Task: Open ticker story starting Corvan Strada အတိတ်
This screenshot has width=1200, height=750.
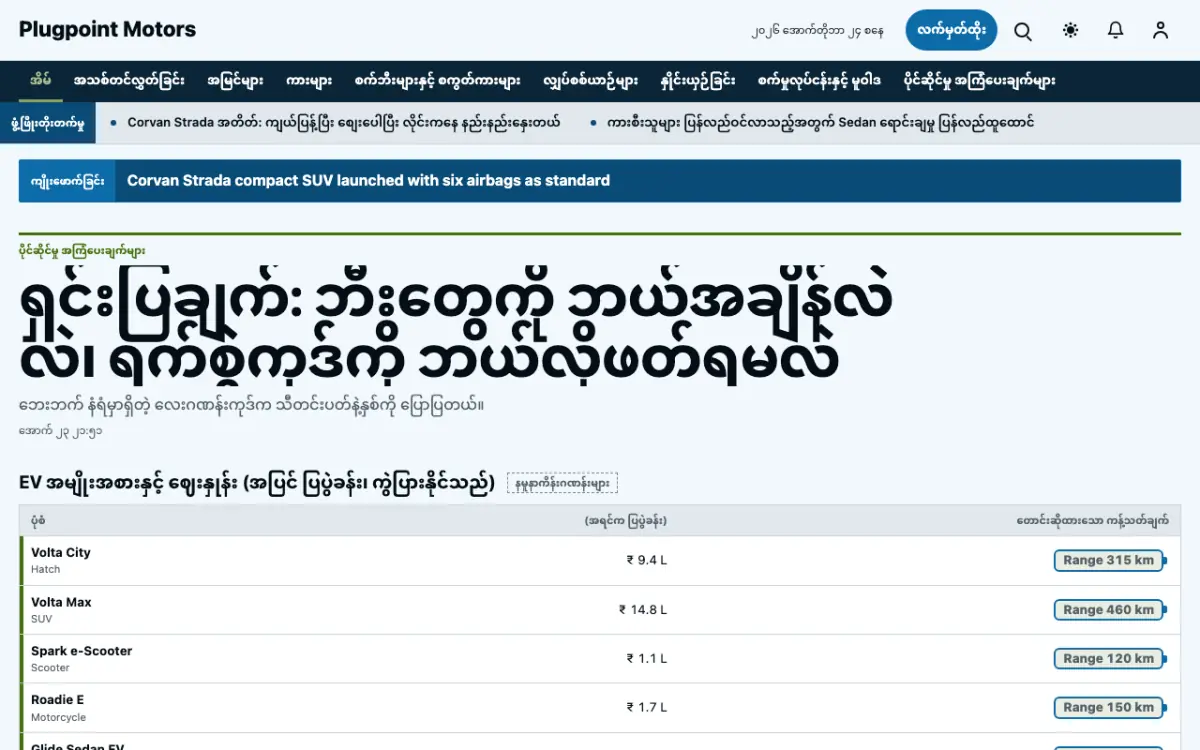Action: 344,123
